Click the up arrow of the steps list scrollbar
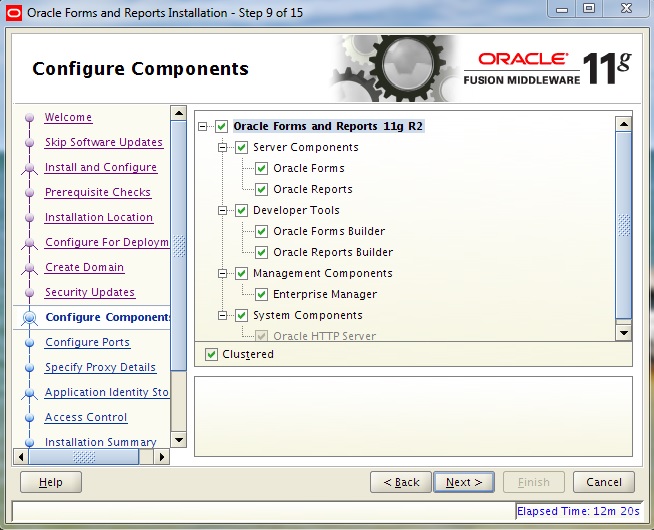This screenshot has height=530, width=654. click(179, 113)
